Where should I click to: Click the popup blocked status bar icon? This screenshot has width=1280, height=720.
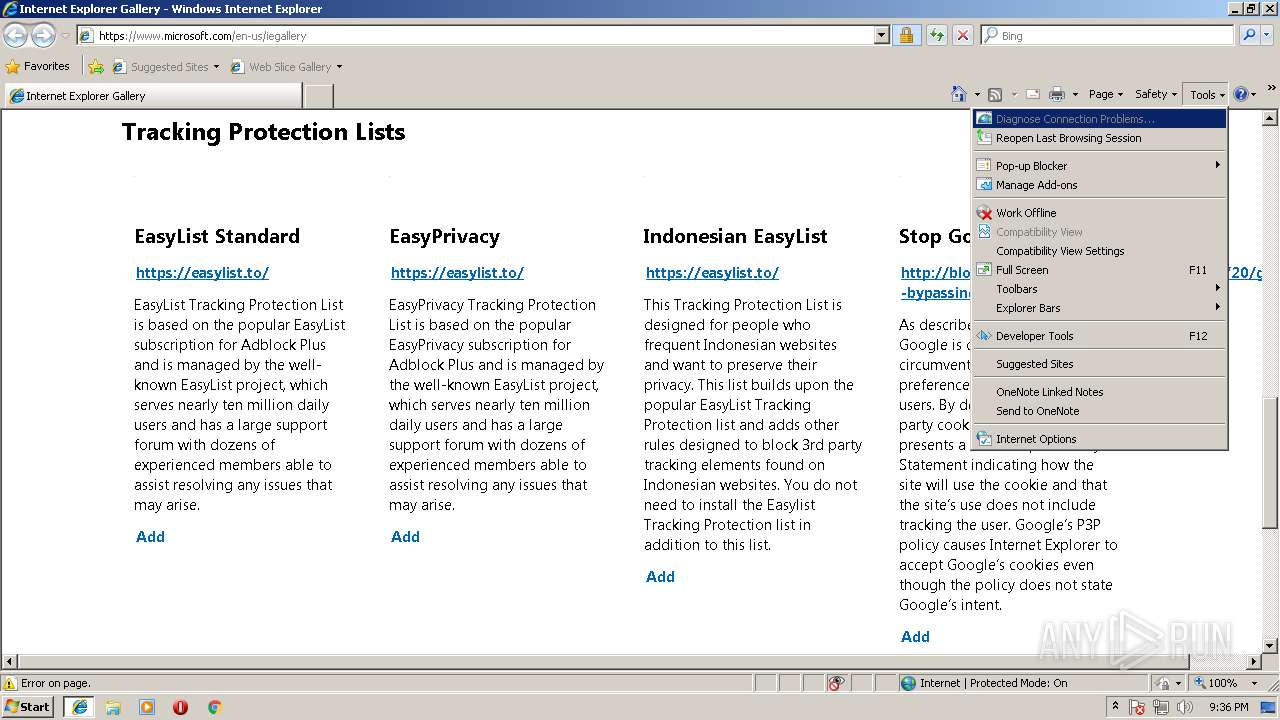pyautogui.click(x=836, y=683)
